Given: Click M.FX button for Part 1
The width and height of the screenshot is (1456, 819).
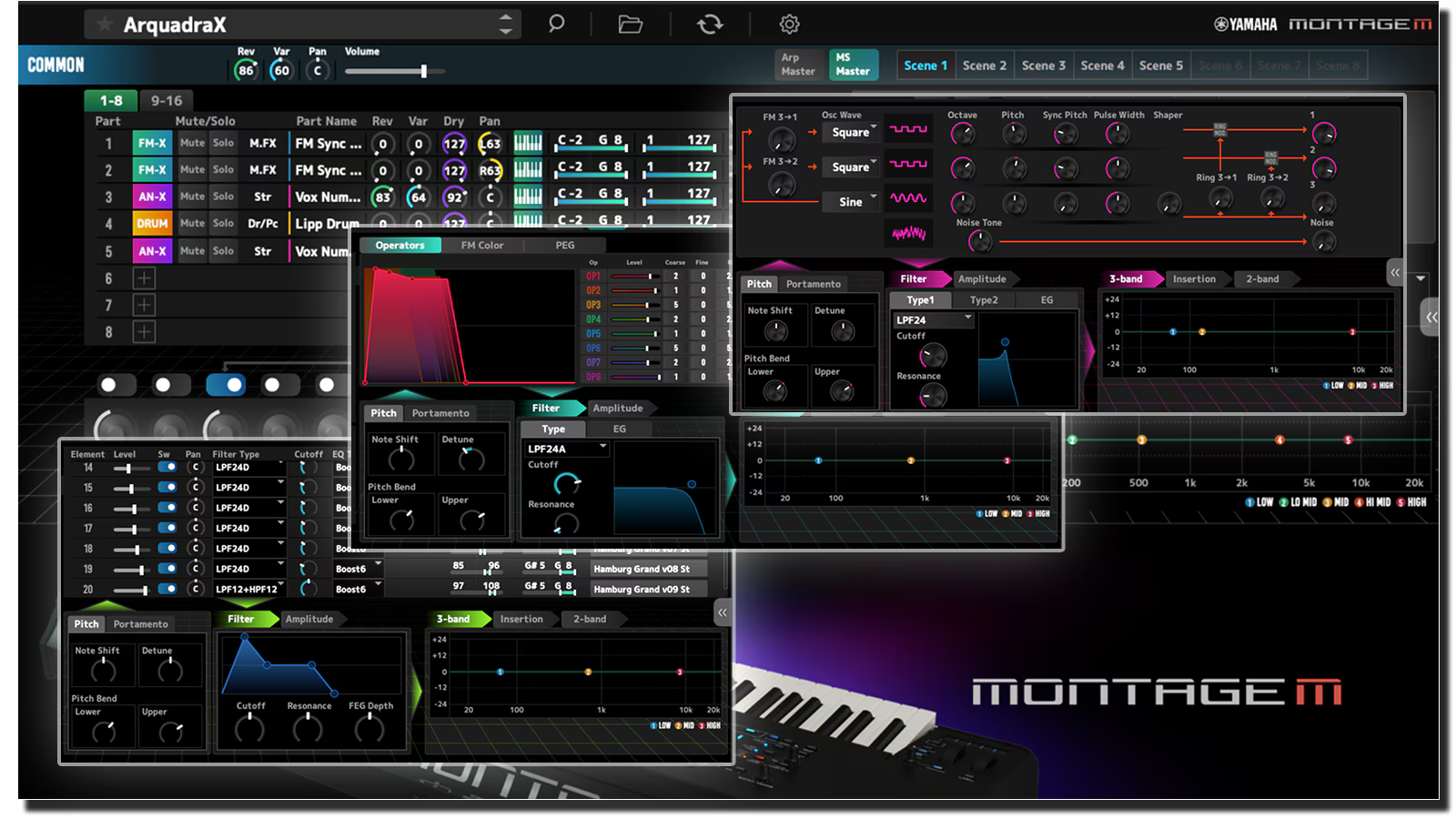Looking at the screenshot, I should pos(263,143).
